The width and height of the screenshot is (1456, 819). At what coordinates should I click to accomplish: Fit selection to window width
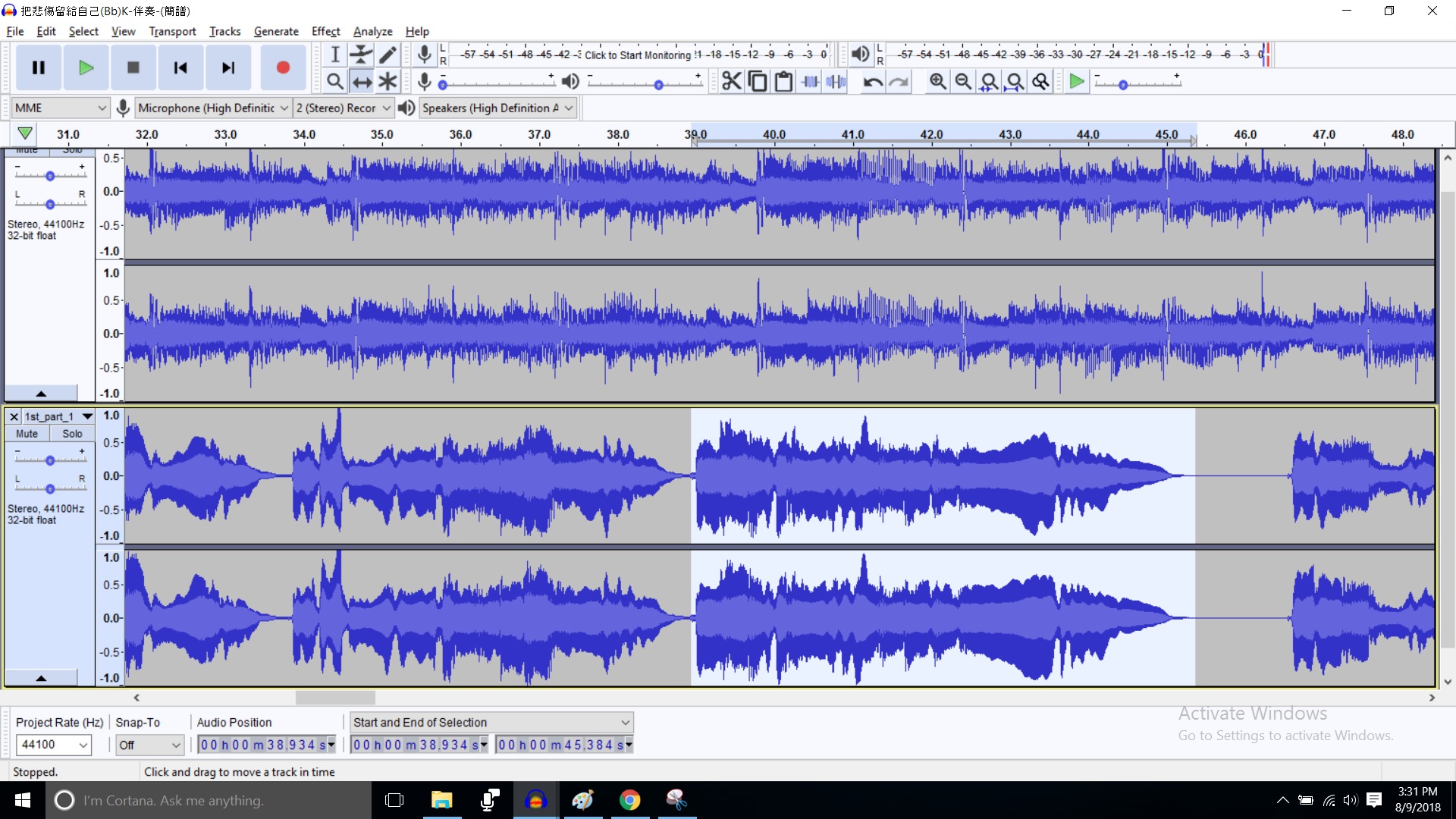tap(989, 81)
